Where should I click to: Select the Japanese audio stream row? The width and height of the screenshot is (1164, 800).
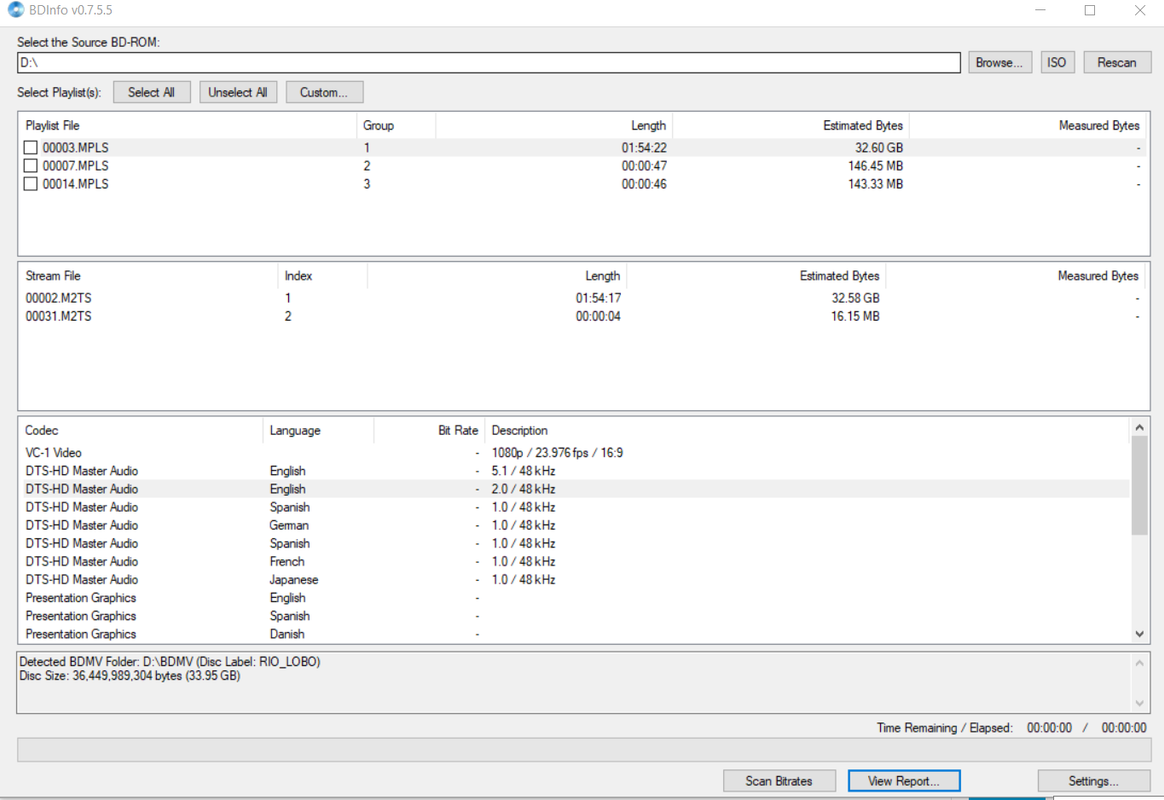click(575, 580)
